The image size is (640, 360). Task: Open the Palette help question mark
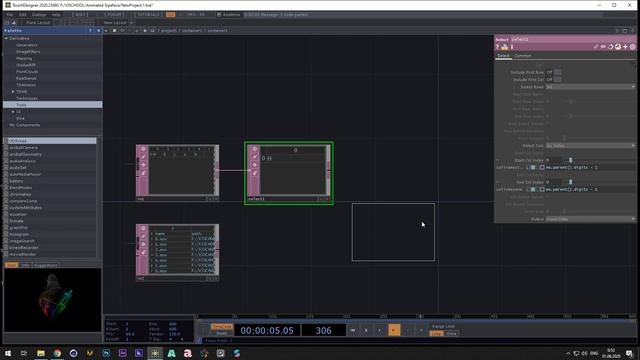(x=90, y=31)
